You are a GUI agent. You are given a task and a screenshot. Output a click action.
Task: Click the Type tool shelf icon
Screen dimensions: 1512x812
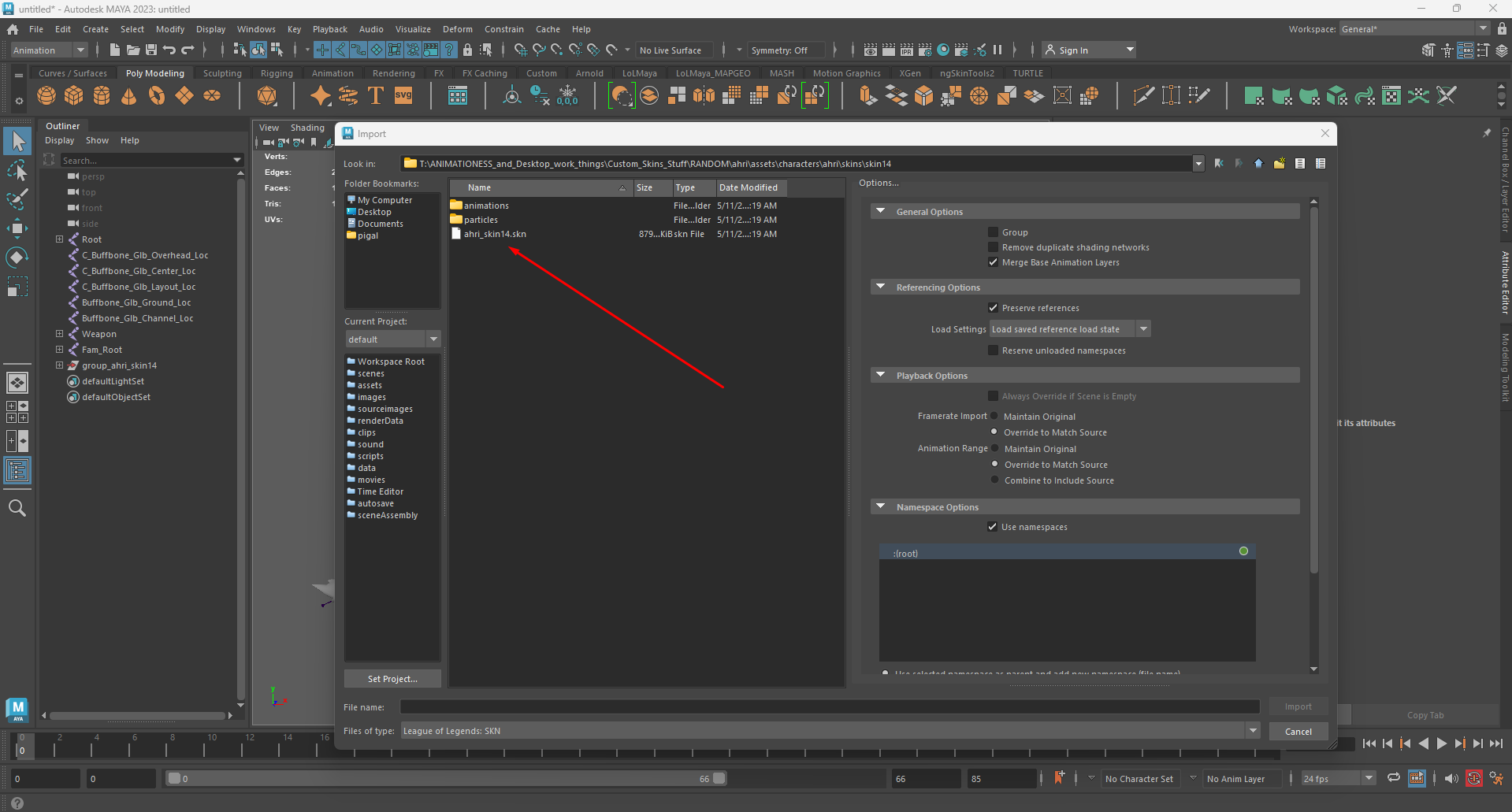[x=376, y=96]
